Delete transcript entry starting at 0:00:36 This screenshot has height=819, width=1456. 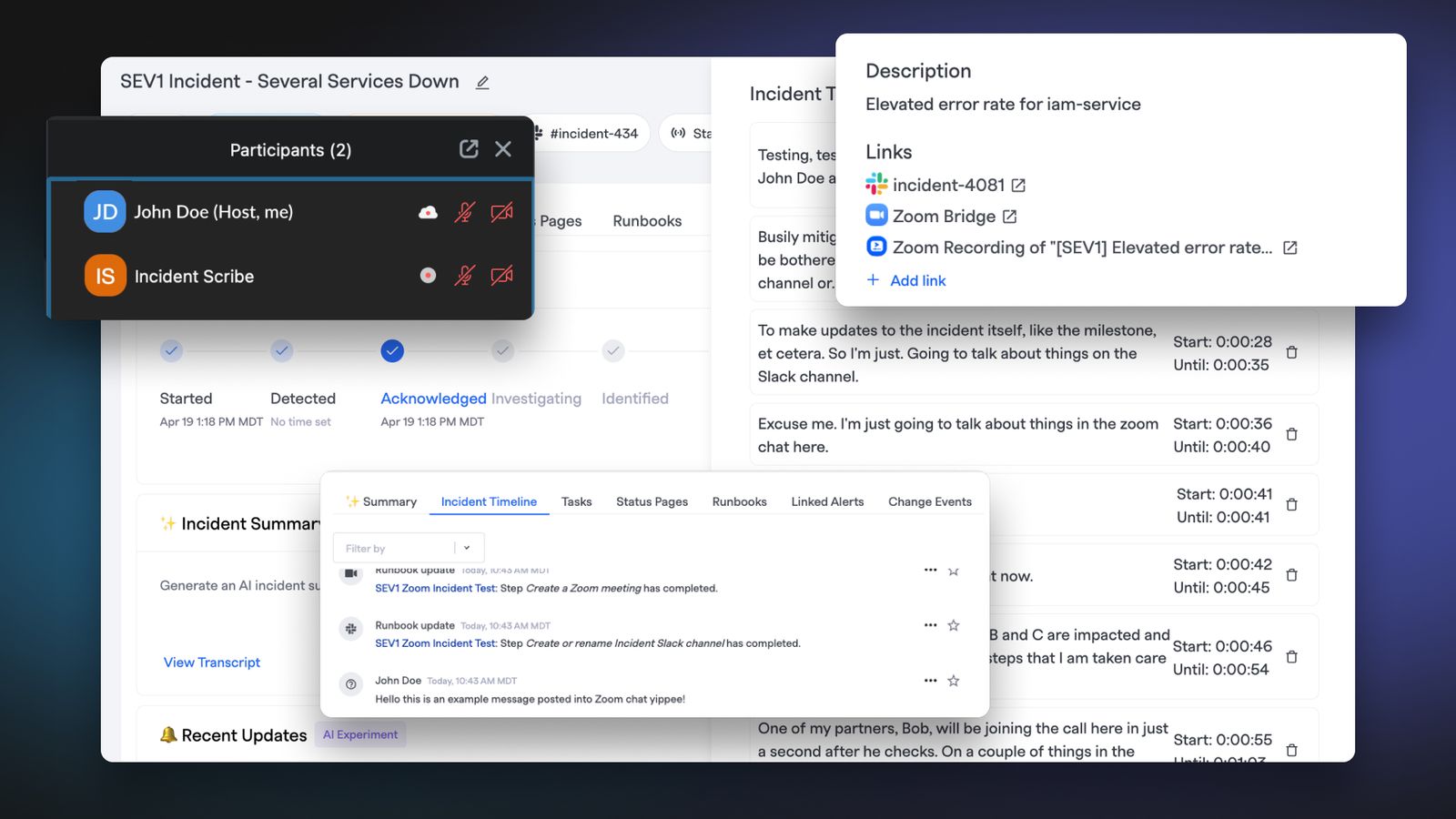1291,435
